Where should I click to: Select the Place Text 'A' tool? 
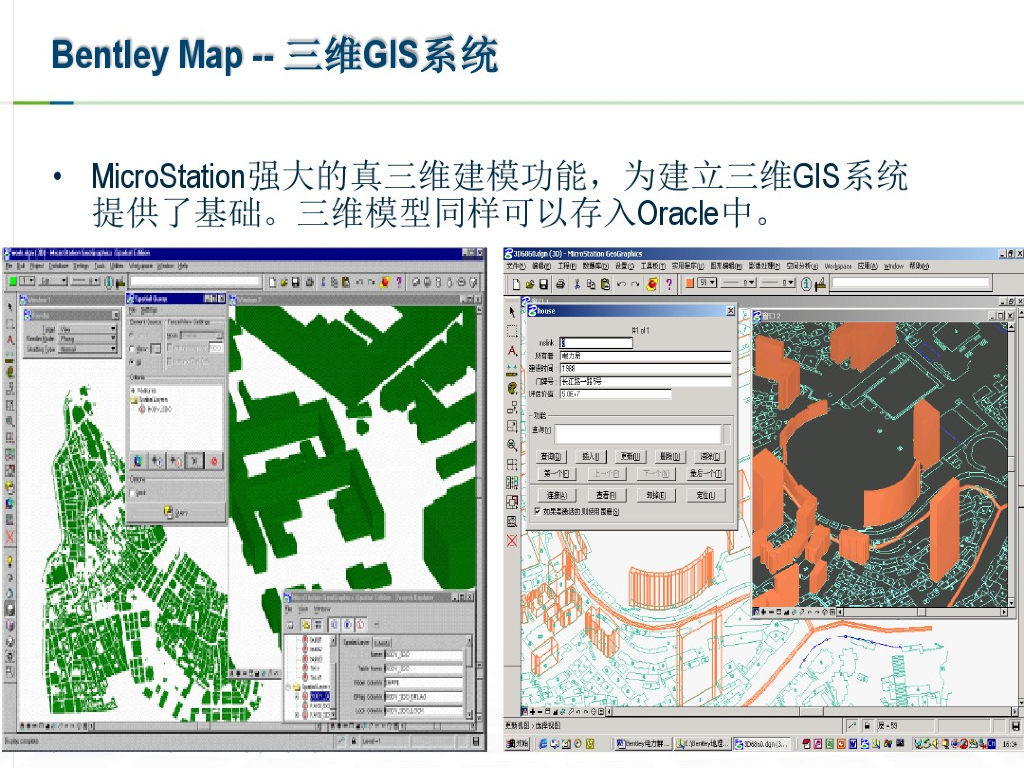[512, 351]
